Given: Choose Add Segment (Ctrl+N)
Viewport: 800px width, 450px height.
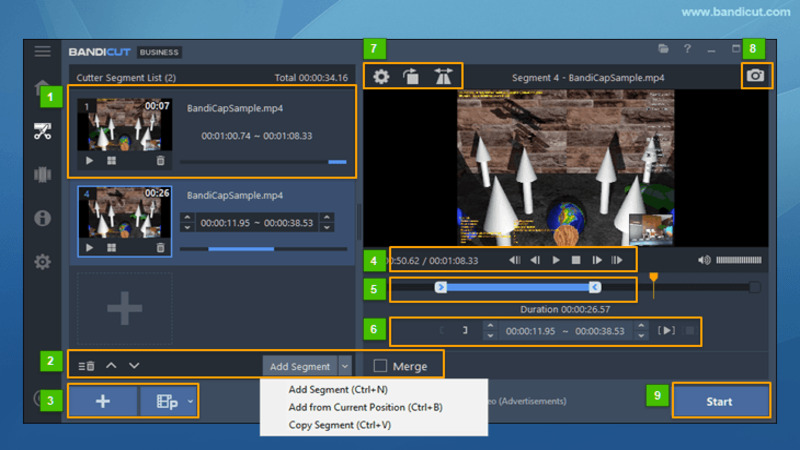Looking at the screenshot, I should [x=338, y=389].
